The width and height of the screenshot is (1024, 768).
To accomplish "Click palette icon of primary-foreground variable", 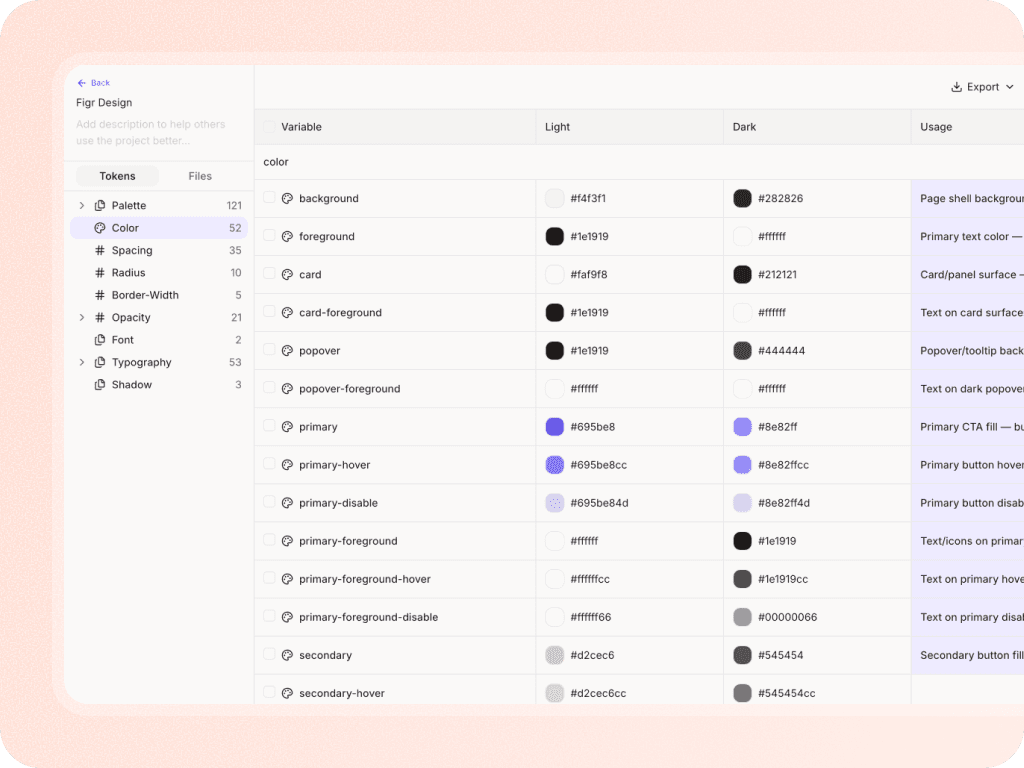I will [287, 541].
